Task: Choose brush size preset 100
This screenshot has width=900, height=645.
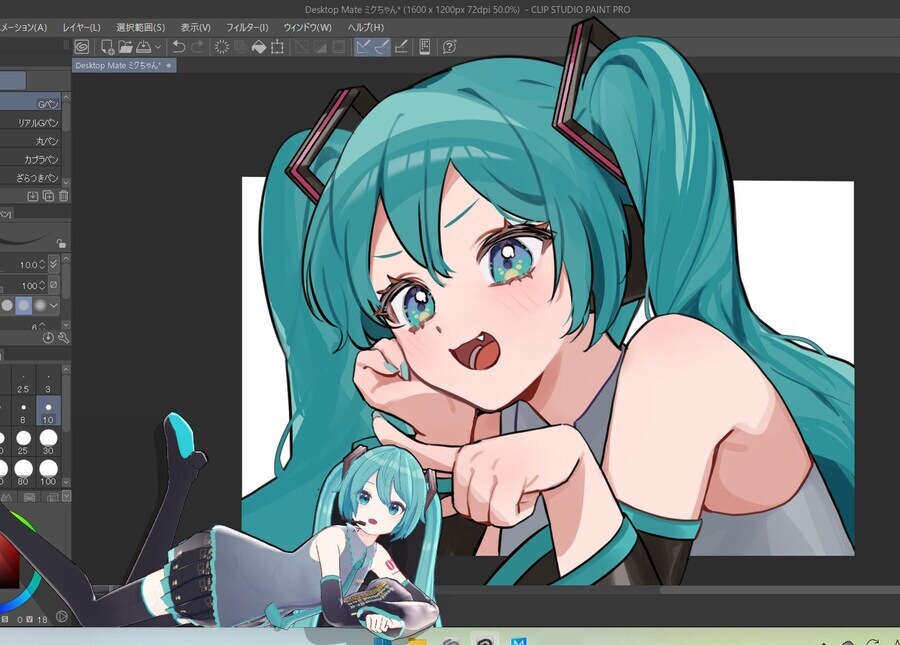Action: tap(48, 472)
